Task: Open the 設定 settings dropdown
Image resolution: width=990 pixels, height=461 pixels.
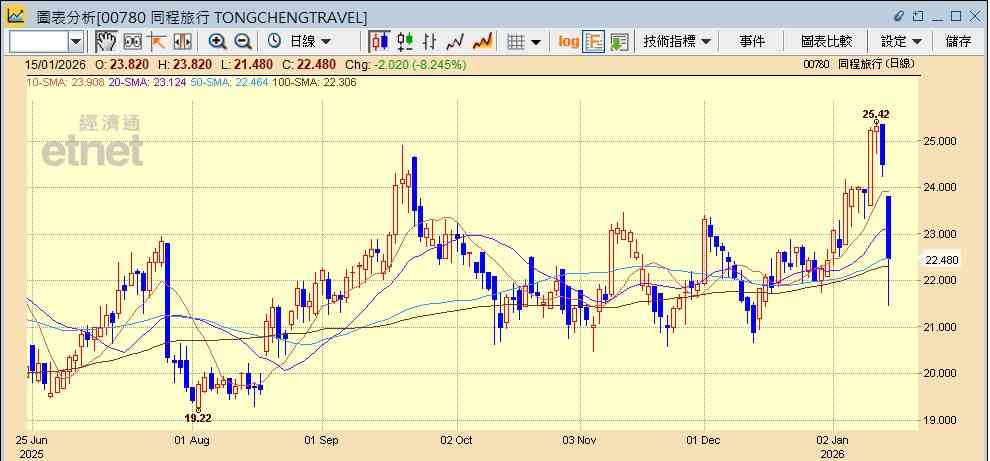Action: click(901, 42)
